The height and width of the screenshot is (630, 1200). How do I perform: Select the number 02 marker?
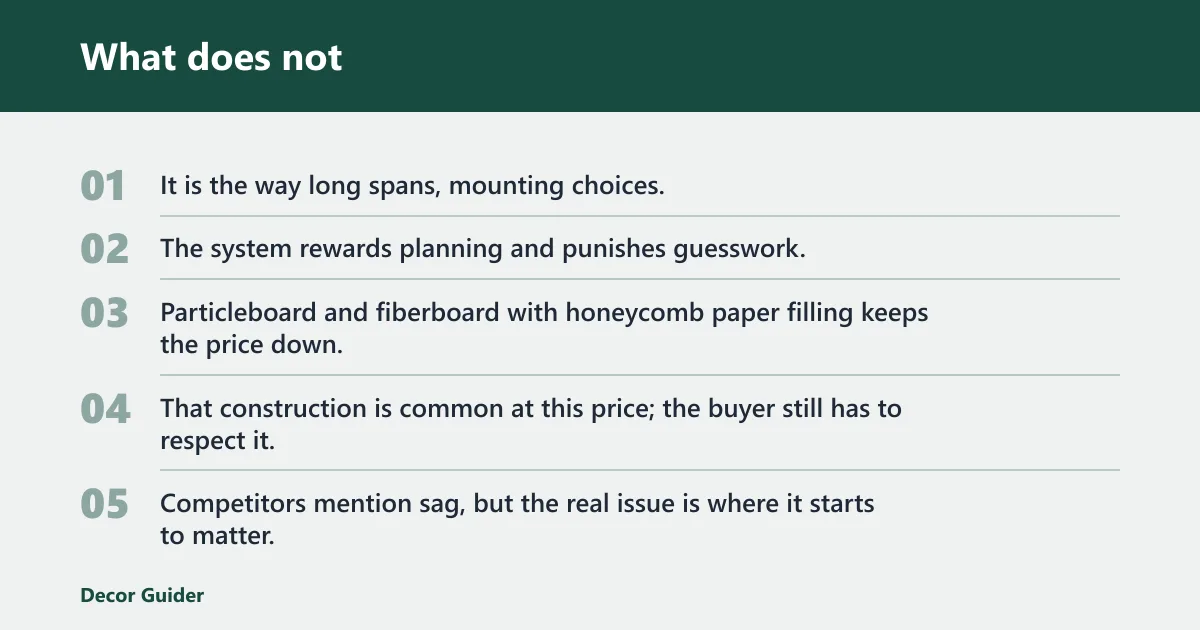coord(104,249)
